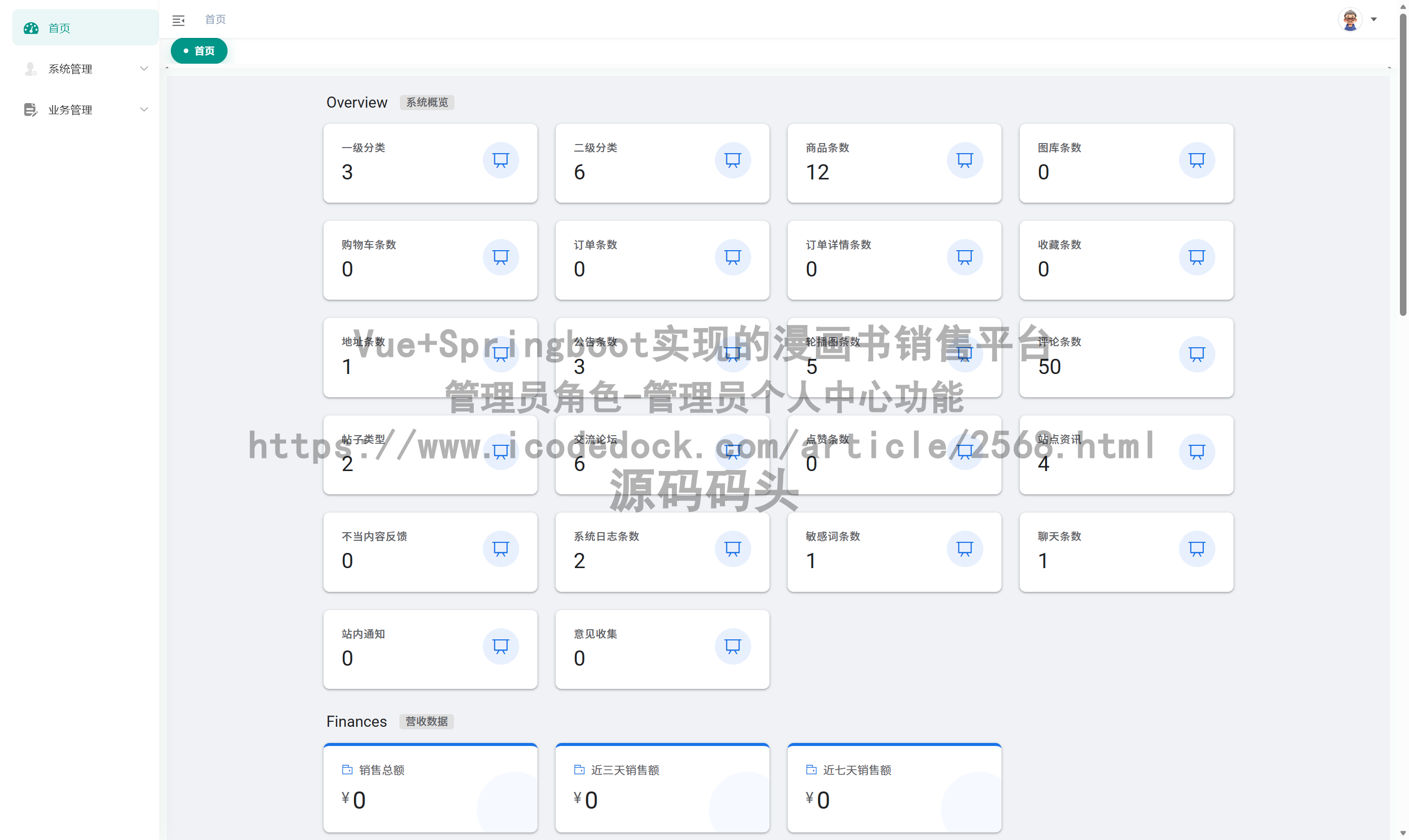The height and width of the screenshot is (840, 1409).
Task: Click the green 首页 tag button
Action: (199, 51)
